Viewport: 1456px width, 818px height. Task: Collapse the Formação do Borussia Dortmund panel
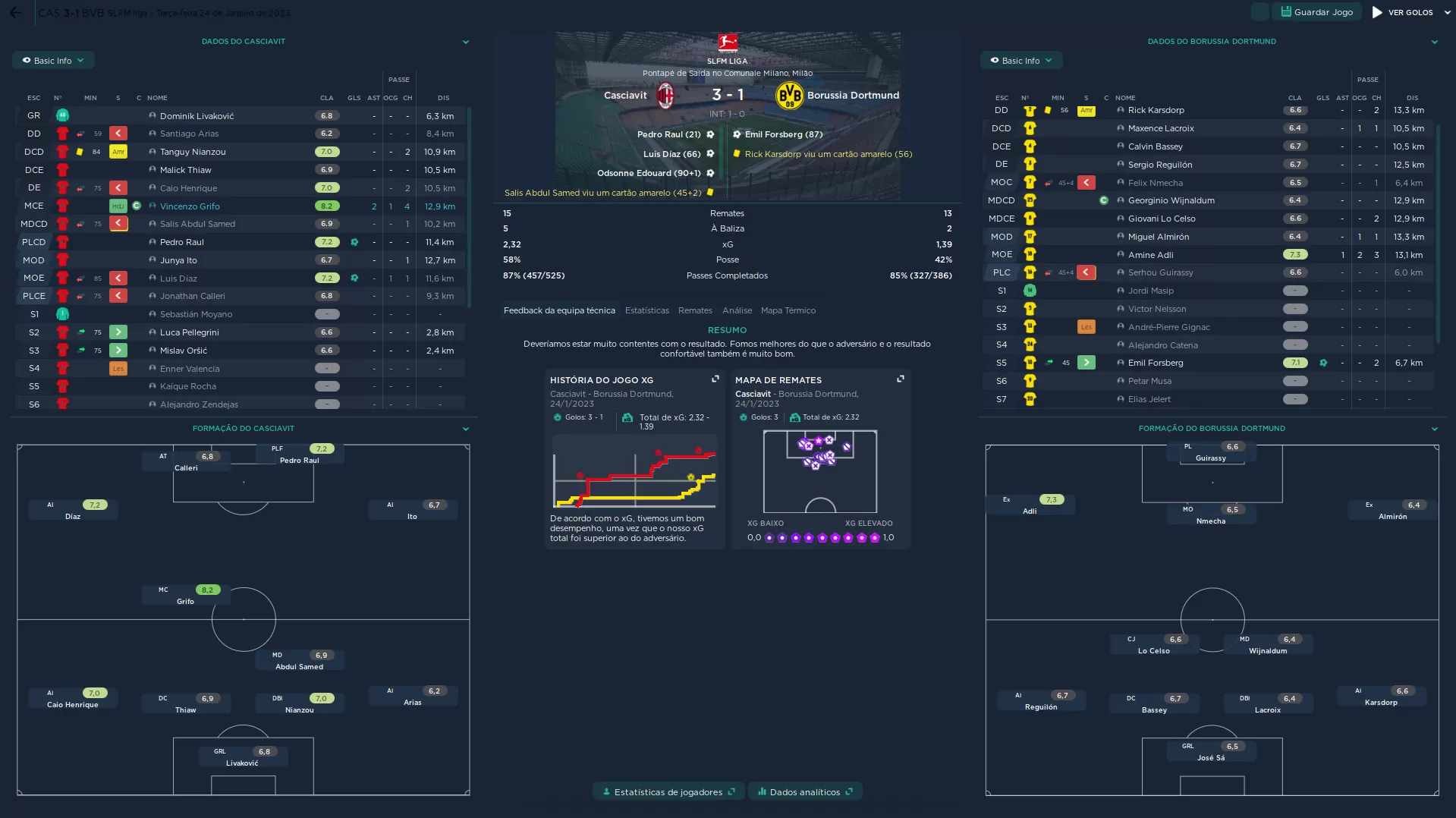click(1434, 429)
